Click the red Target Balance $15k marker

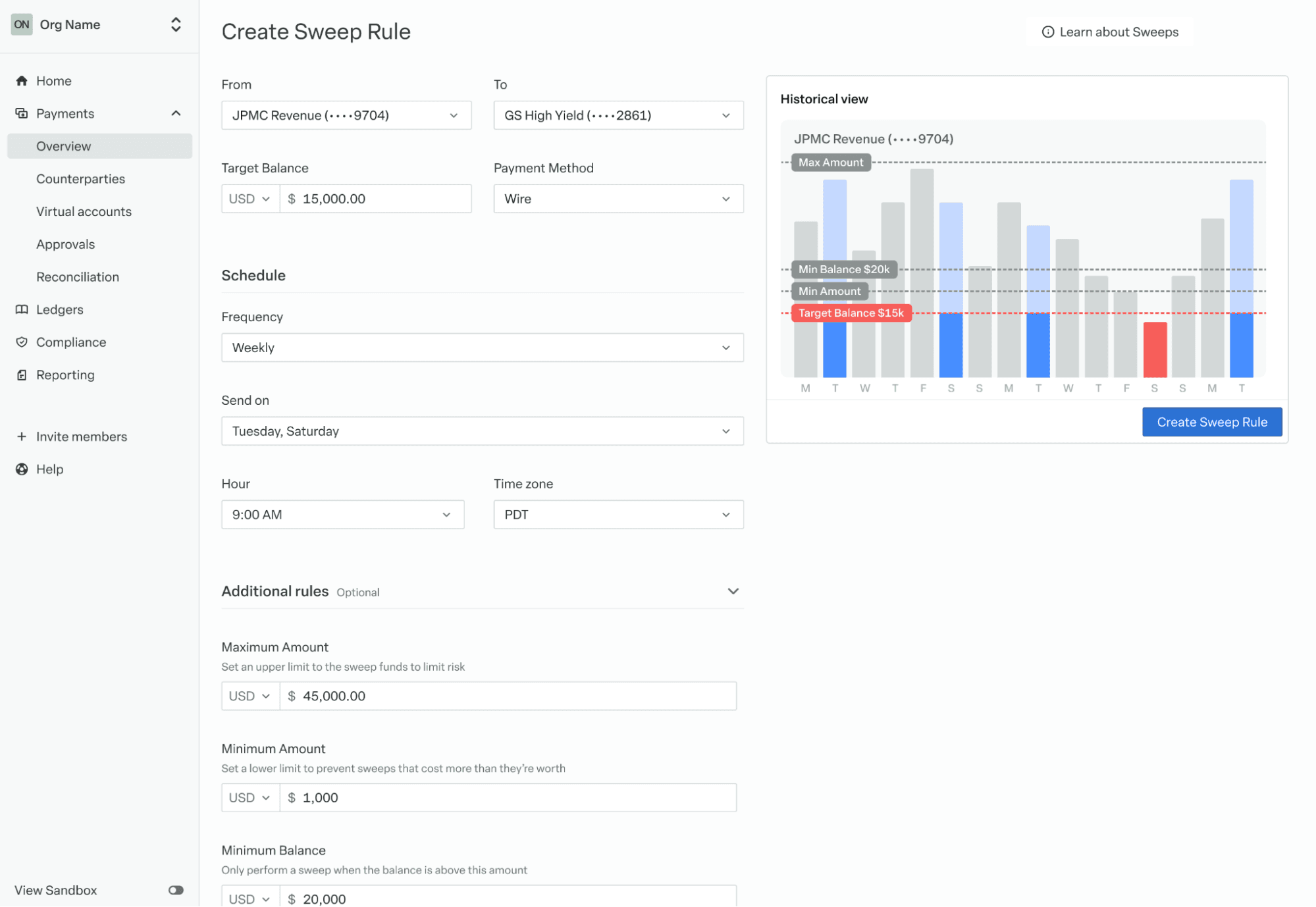(851, 313)
